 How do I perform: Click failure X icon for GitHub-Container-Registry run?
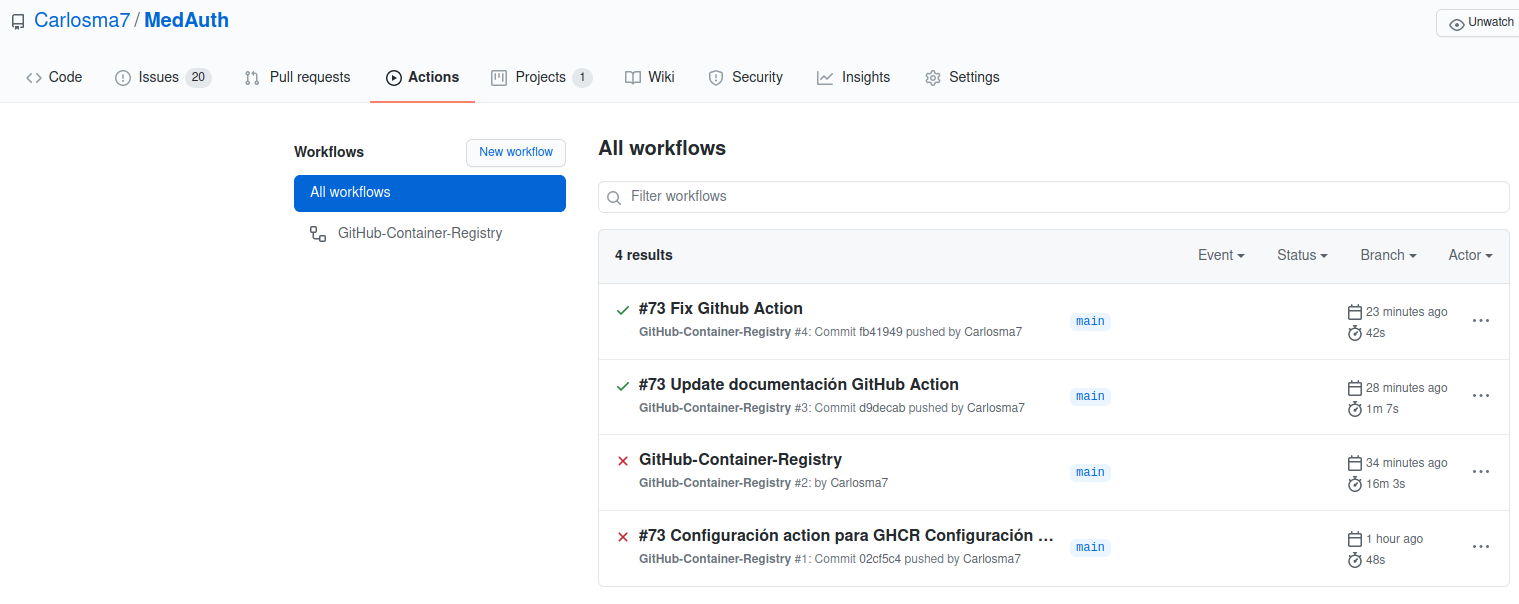tap(623, 461)
